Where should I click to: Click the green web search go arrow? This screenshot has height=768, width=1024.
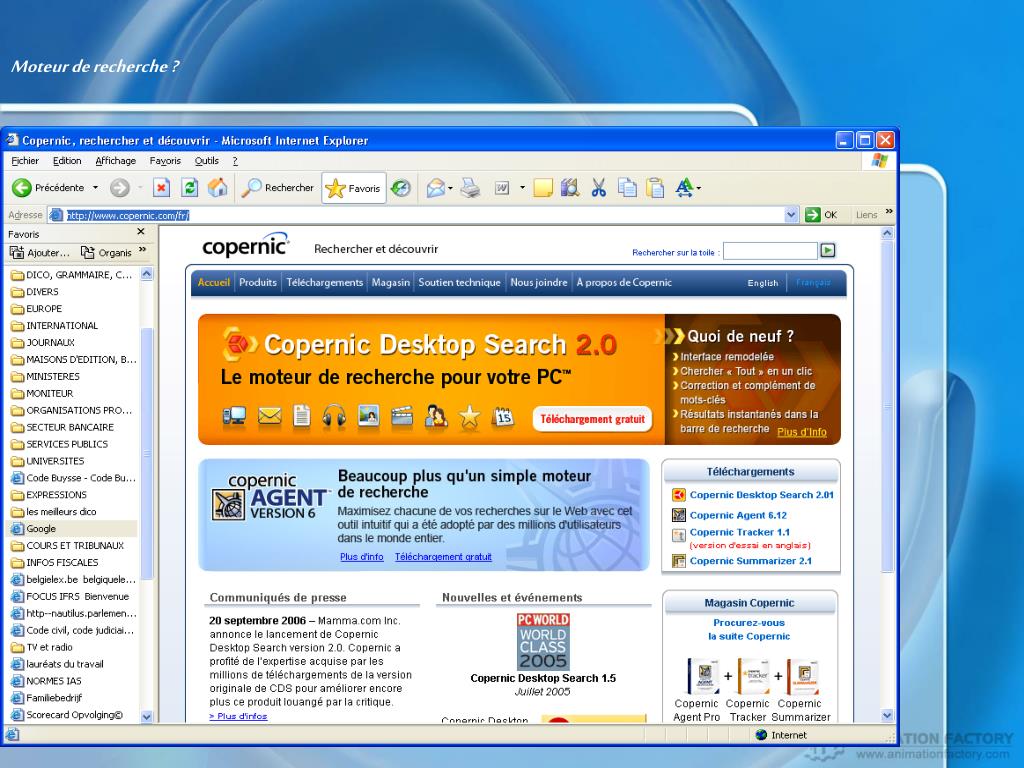(827, 251)
